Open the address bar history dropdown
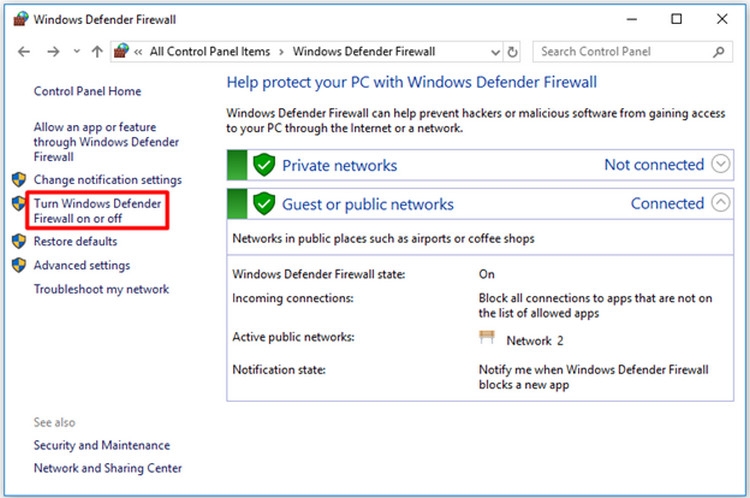Screen dimensions: 750x498 pyautogui.click(x=496, y=52)
